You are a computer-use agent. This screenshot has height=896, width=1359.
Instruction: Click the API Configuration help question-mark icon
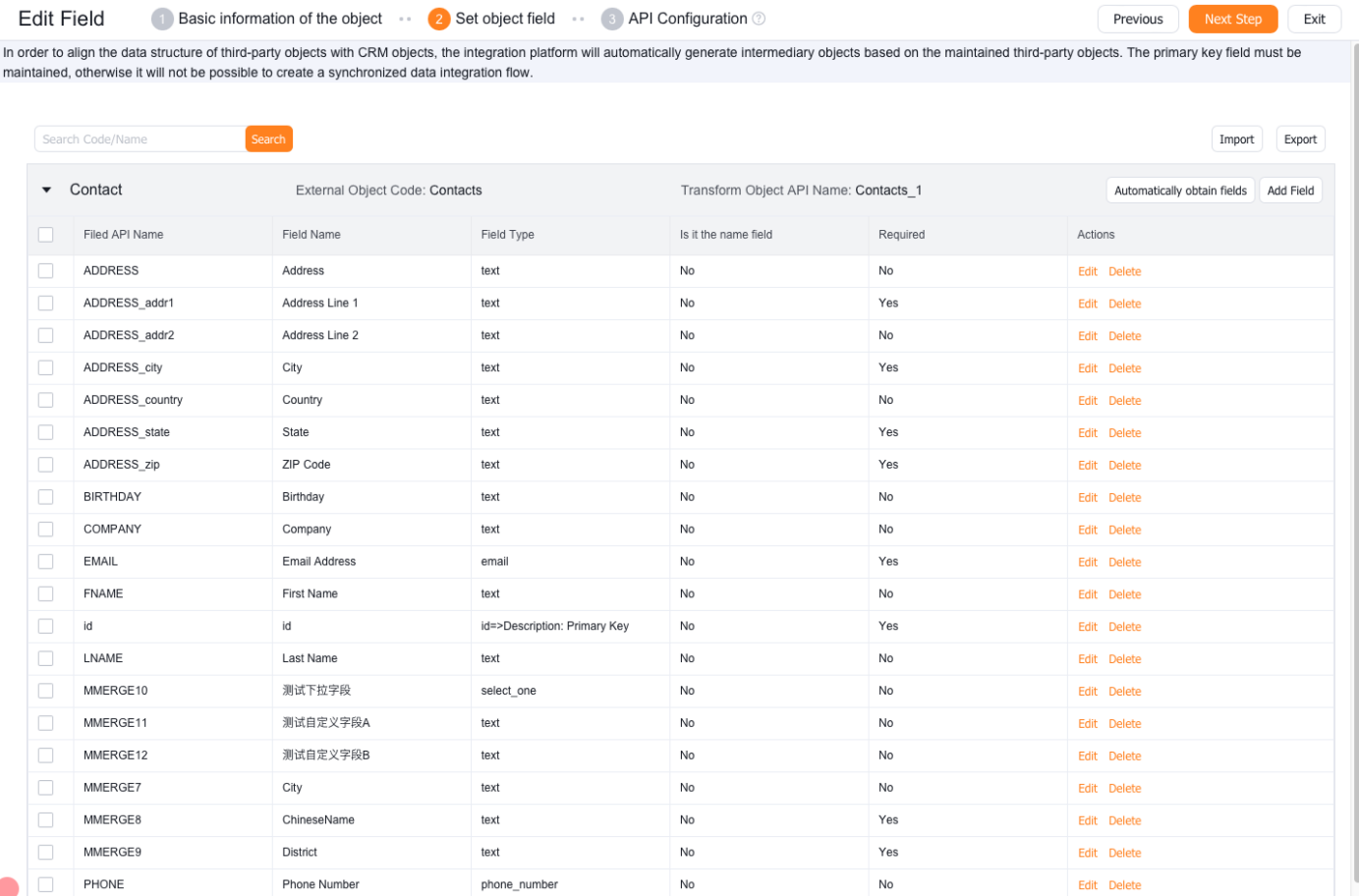(759, 19)
